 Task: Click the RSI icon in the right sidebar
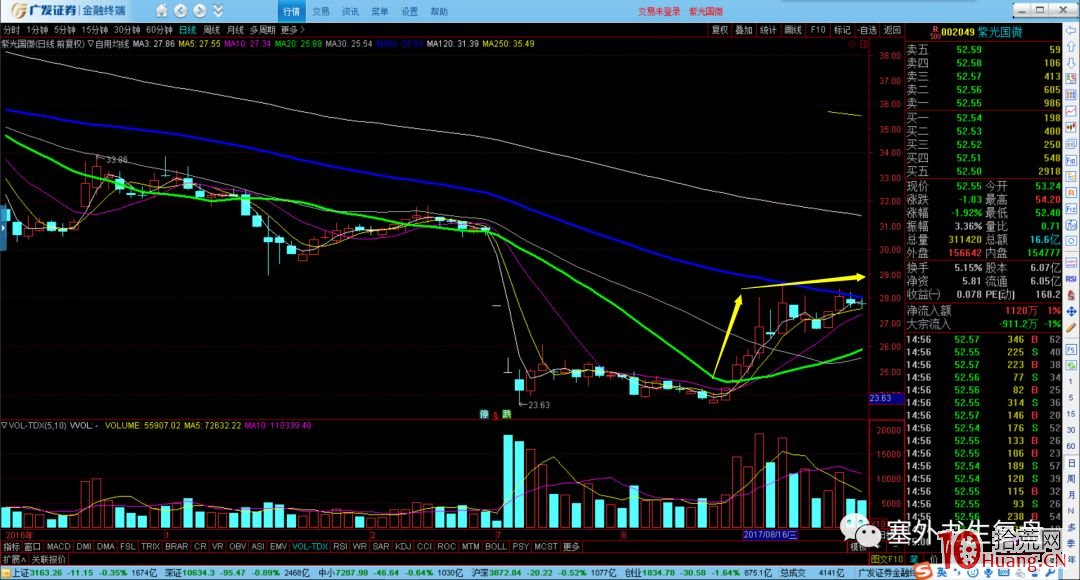pos(1071,279)
